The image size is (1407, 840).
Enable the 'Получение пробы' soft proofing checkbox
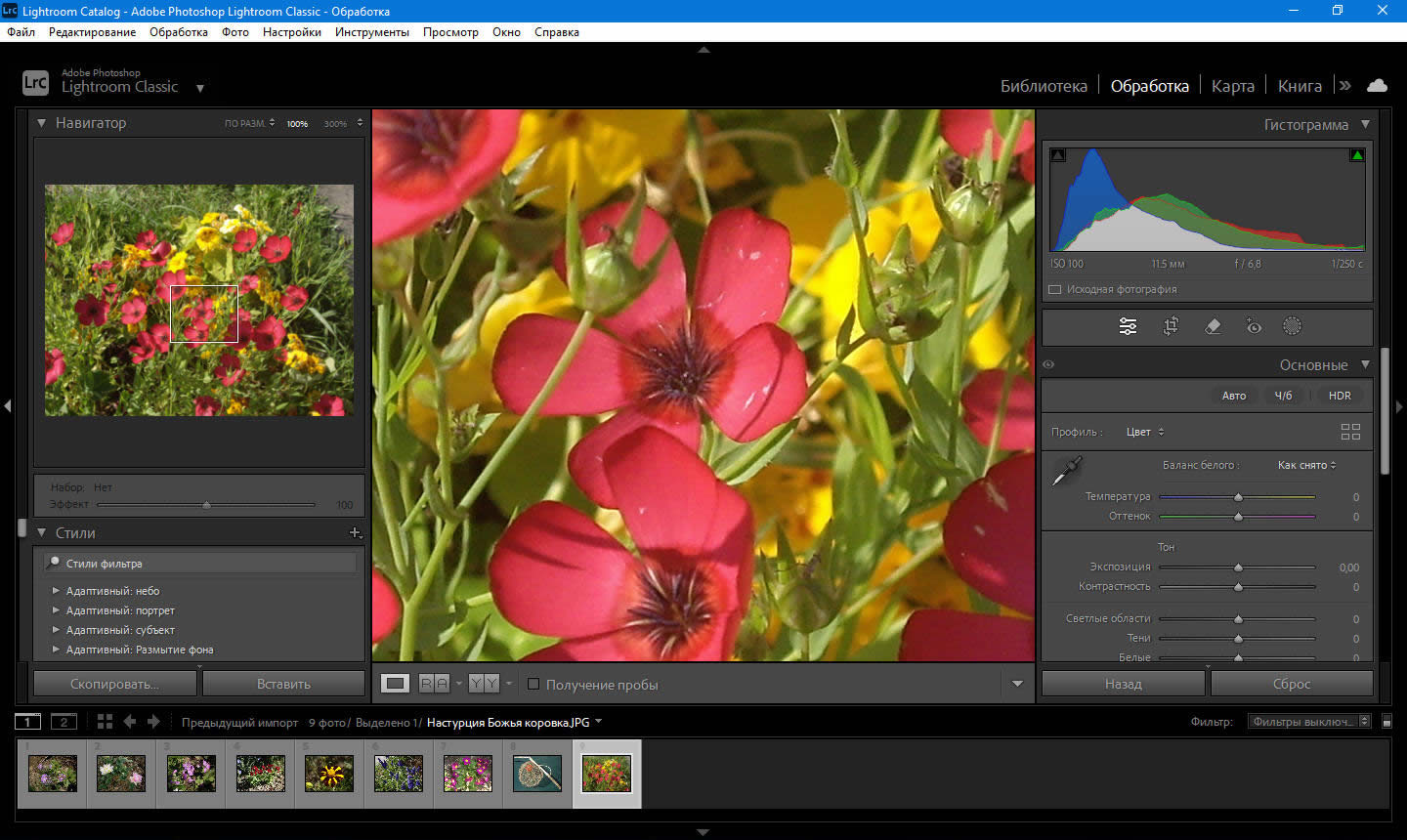(x=533, y=685)
